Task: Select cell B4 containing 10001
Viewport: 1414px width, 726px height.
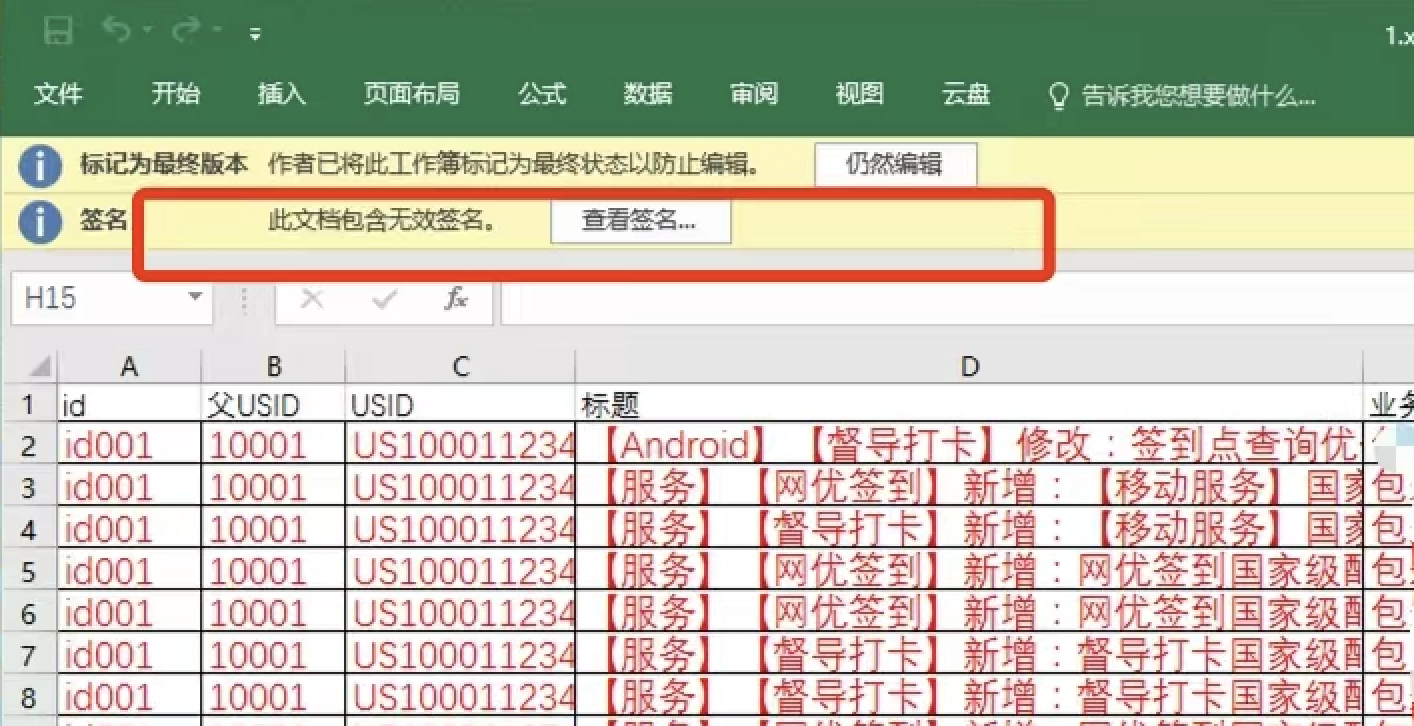Action: [273, 528]
